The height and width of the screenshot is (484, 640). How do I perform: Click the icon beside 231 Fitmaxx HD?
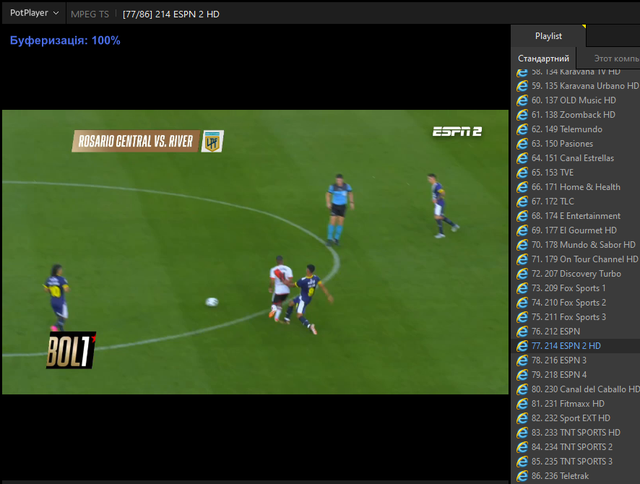point(522,404)
